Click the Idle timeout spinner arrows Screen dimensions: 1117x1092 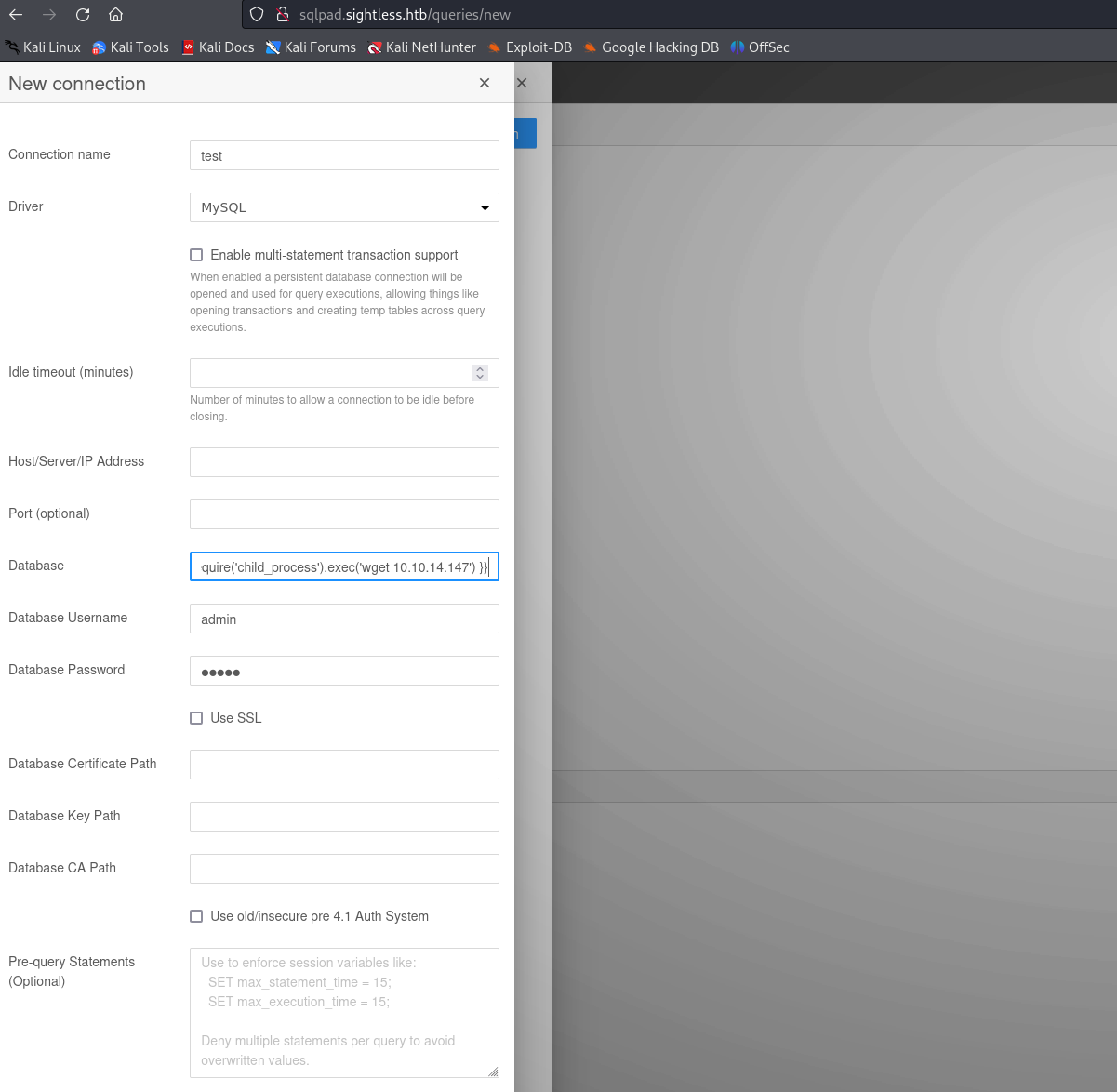click(x=480, y=373)
